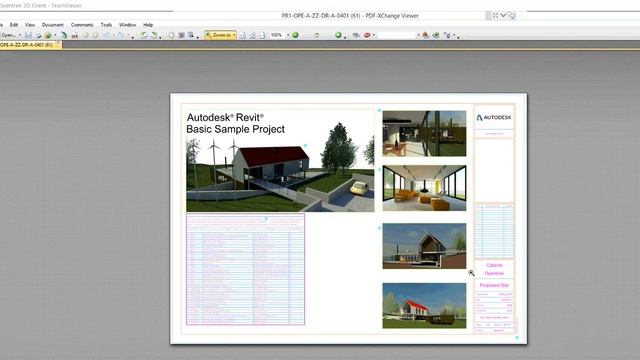Click the second icon after search box
Image resolution: width=640 pixels, height=360 pixels.
pos(436,35)
